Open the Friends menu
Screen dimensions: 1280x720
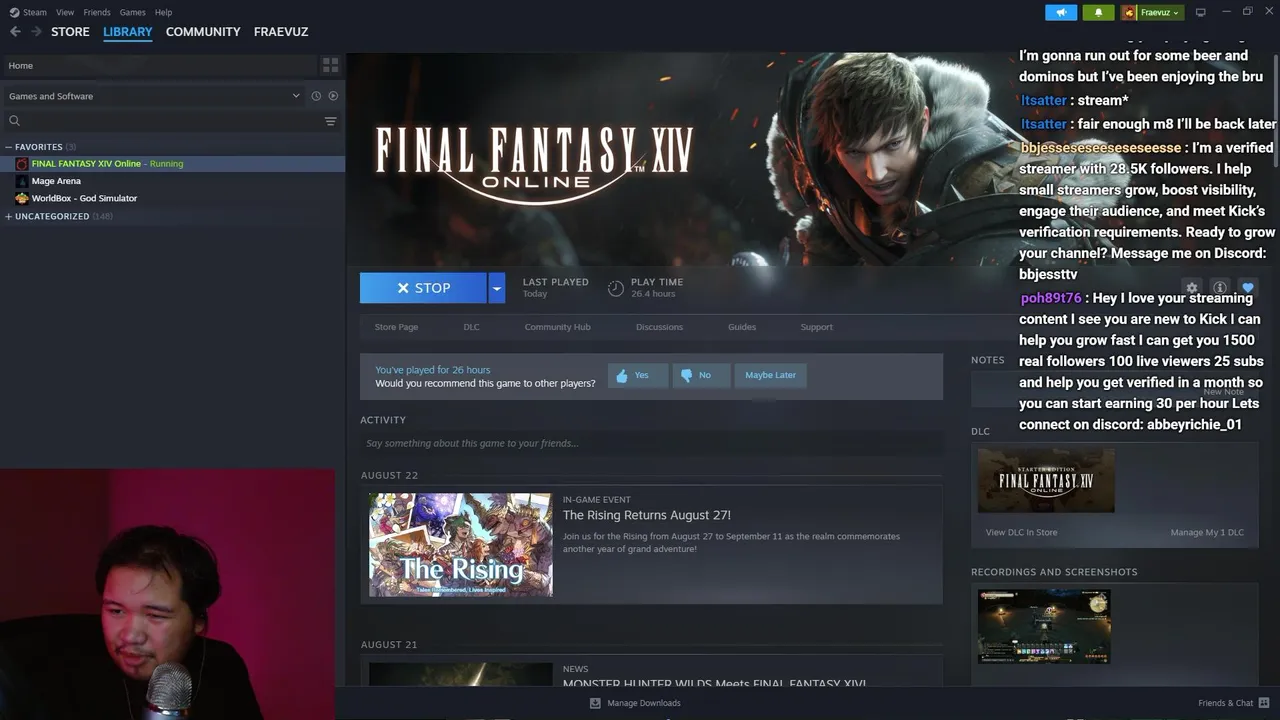coord(97,12)
